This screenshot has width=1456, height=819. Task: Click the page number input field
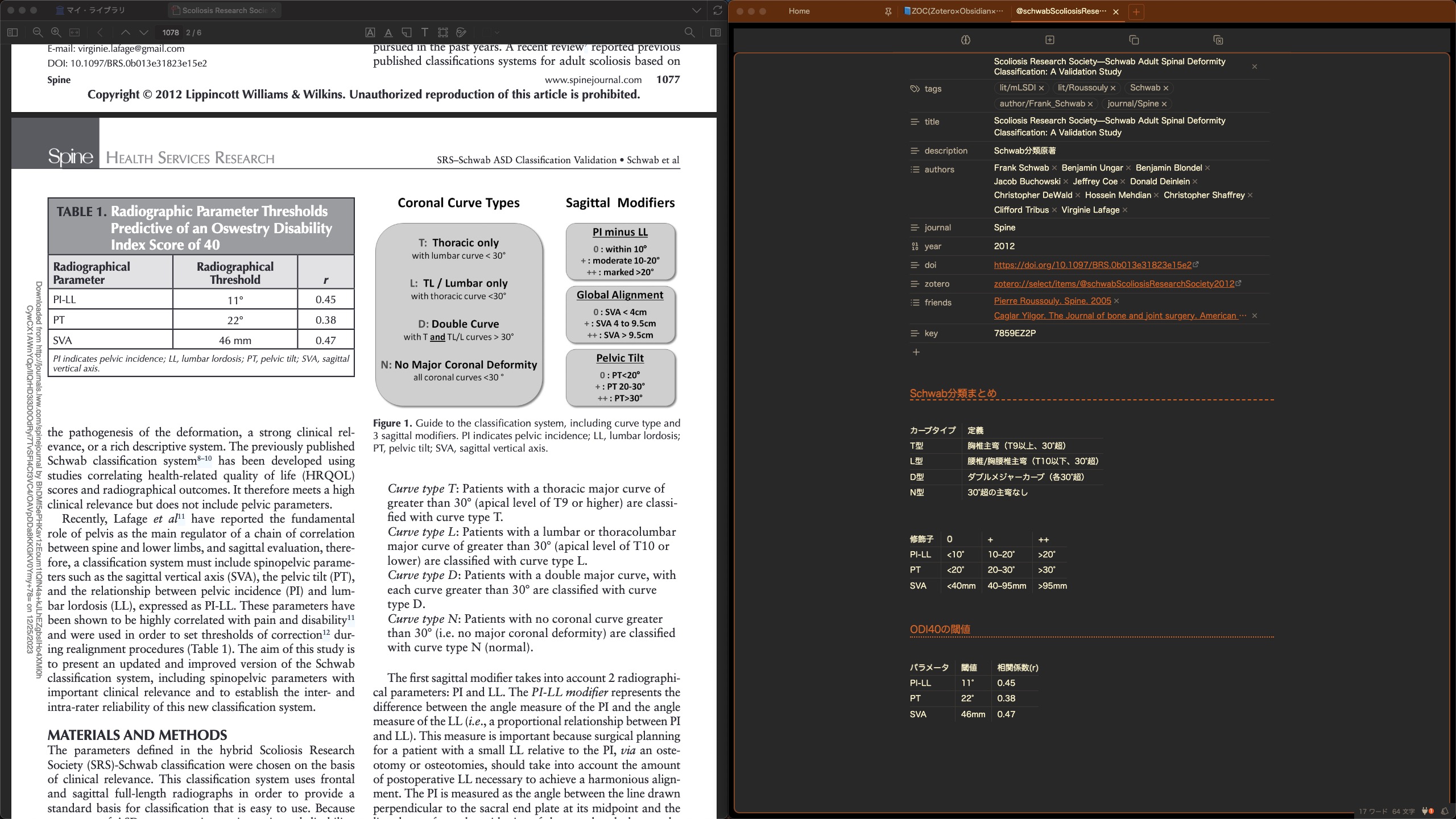point(169,32)
